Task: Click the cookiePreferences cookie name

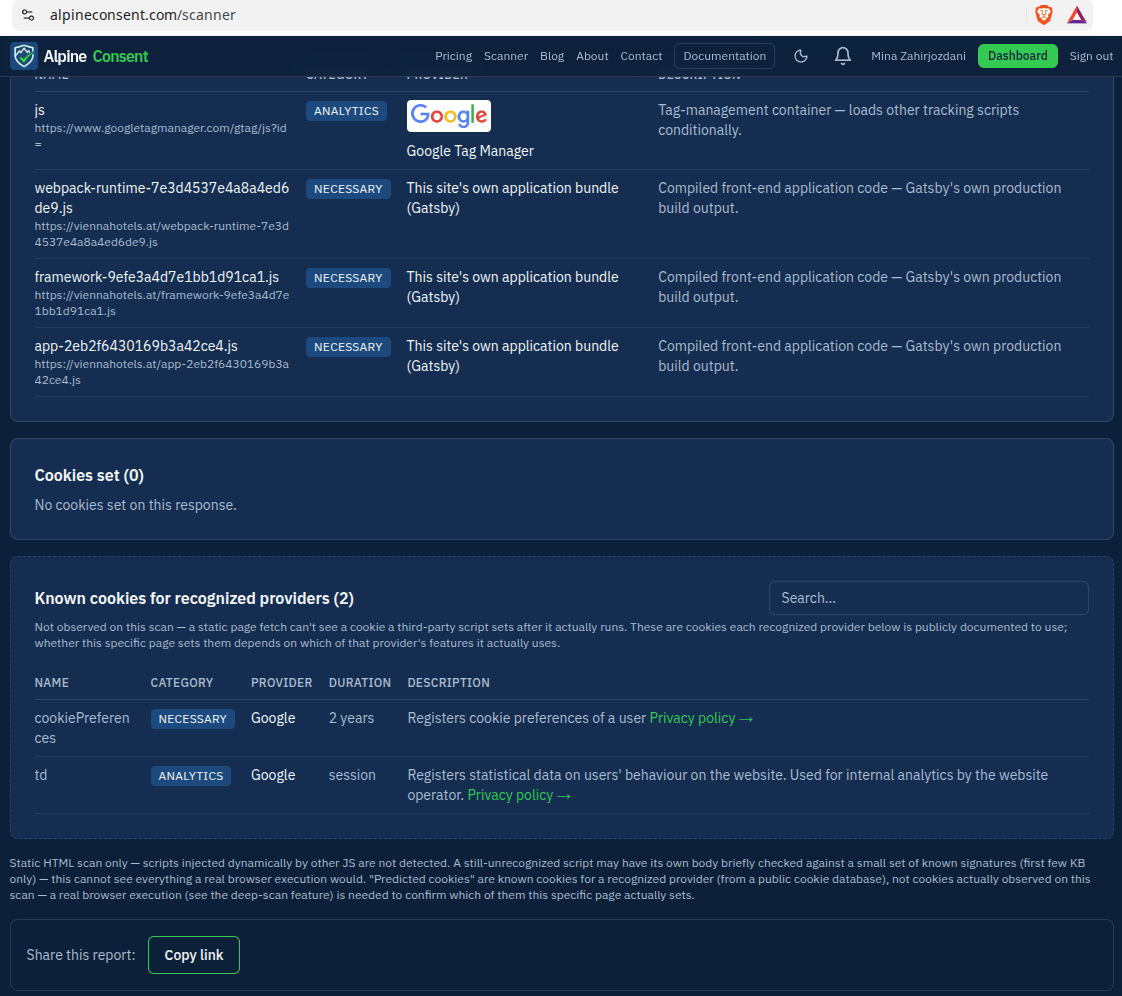Action: point(82,728)
